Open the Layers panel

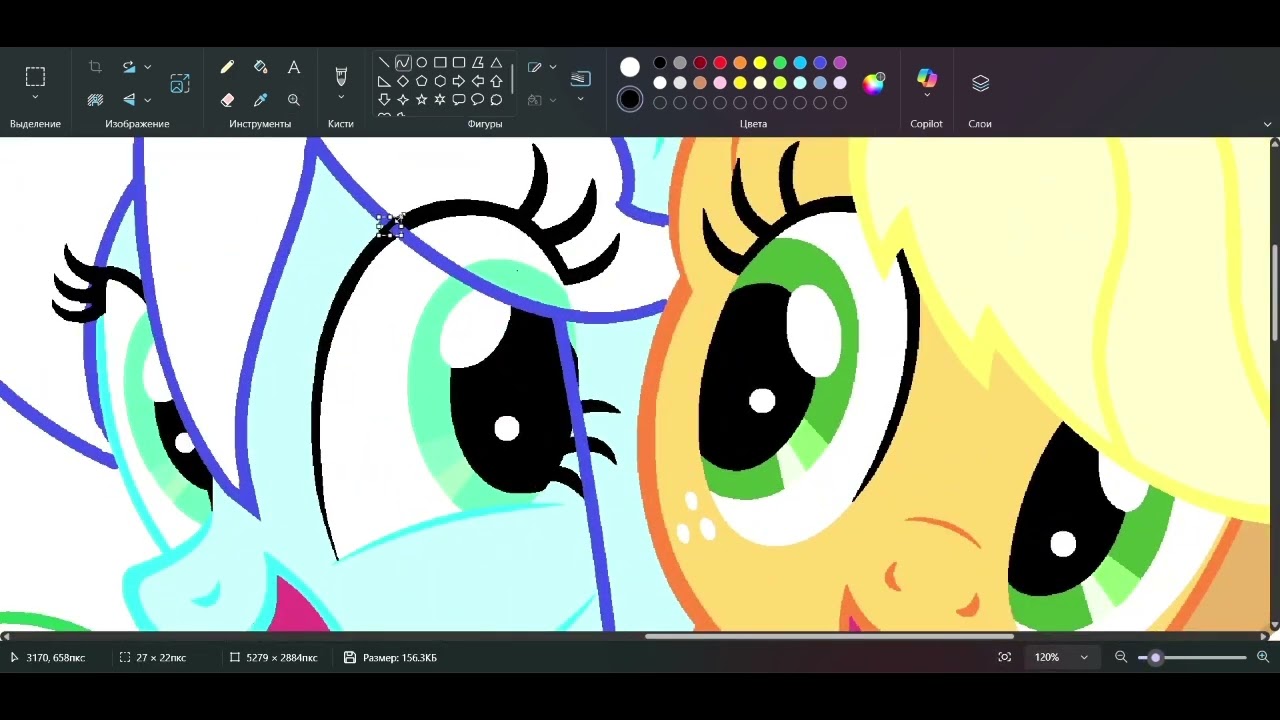pos(980,84)
